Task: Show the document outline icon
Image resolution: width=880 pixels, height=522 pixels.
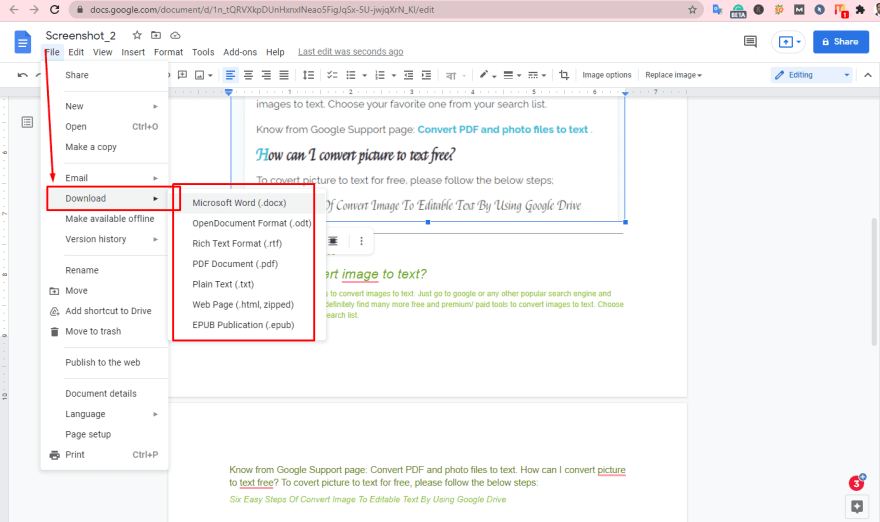Action: 27,122
